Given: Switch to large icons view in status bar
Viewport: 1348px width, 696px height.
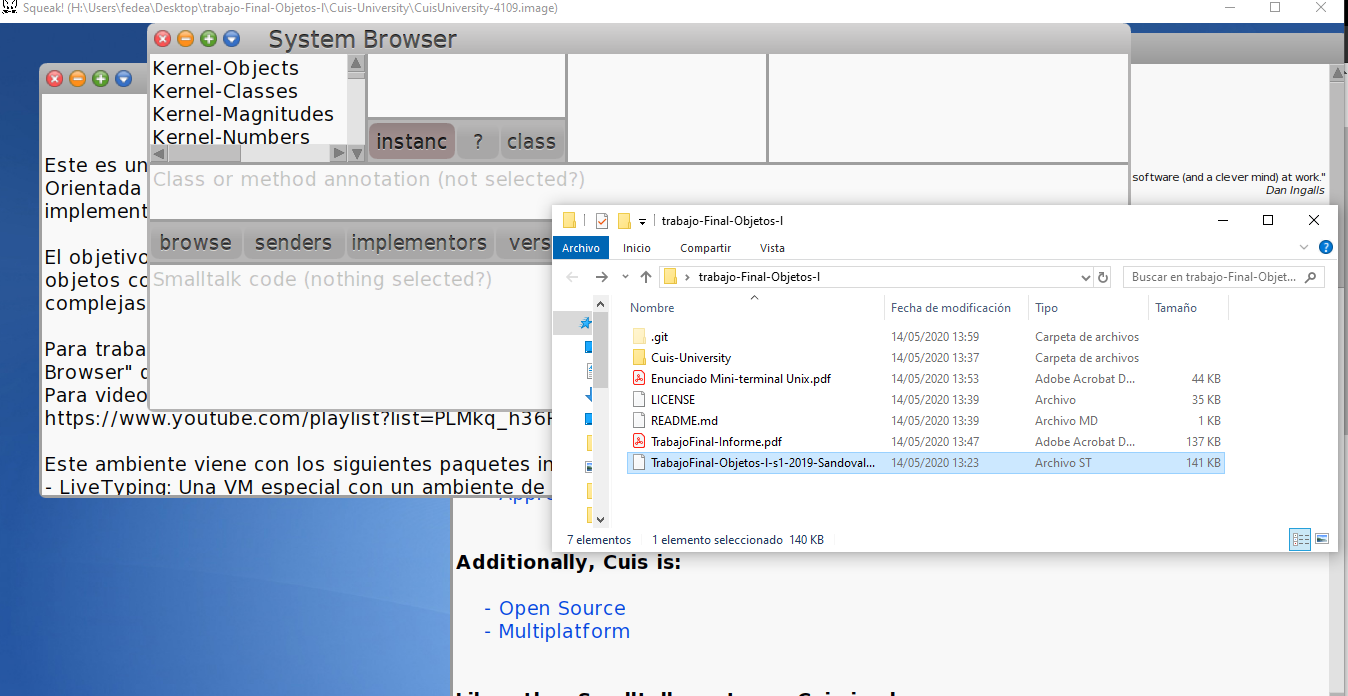Looking at the screenshot, I should (x=1322, y=539).
